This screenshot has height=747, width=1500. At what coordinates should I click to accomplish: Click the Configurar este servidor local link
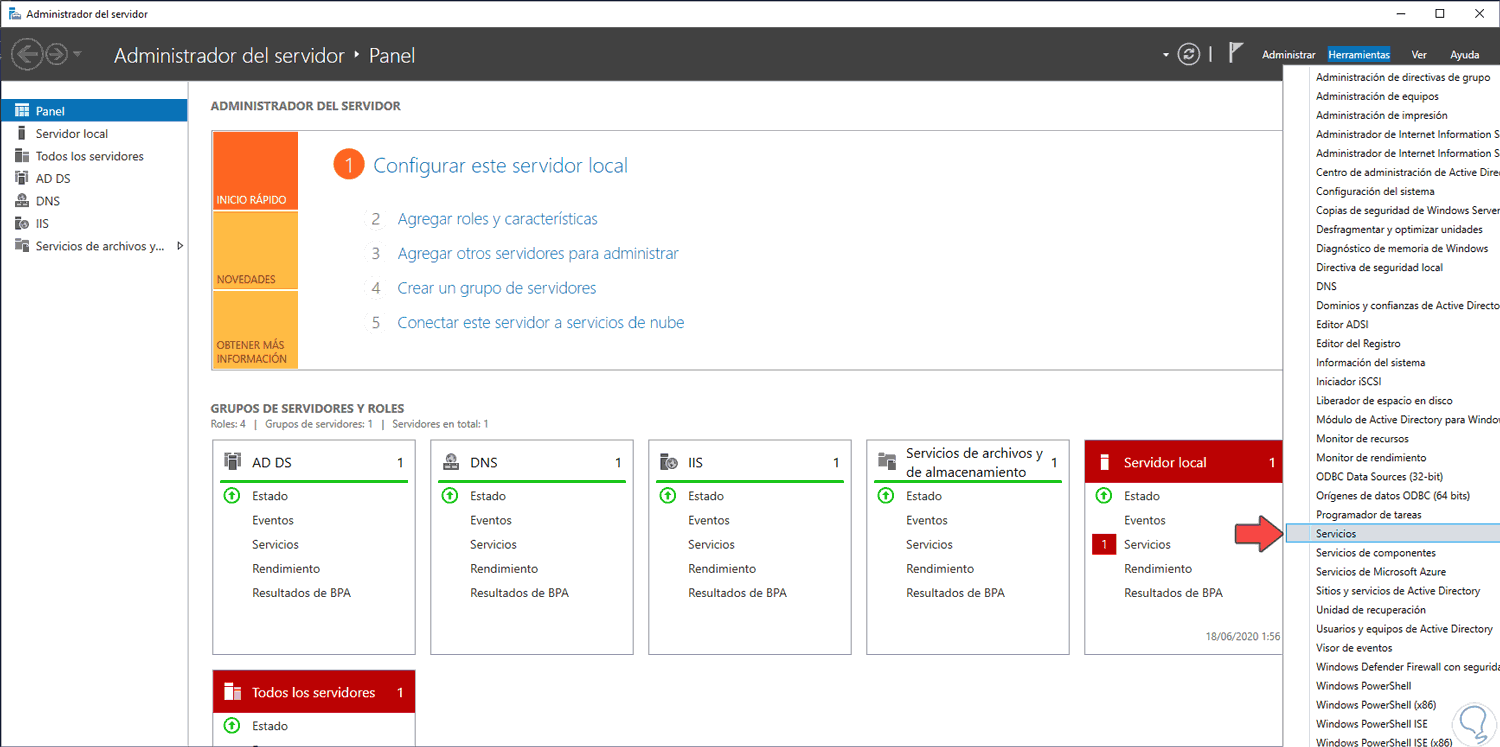pos(501,166)
